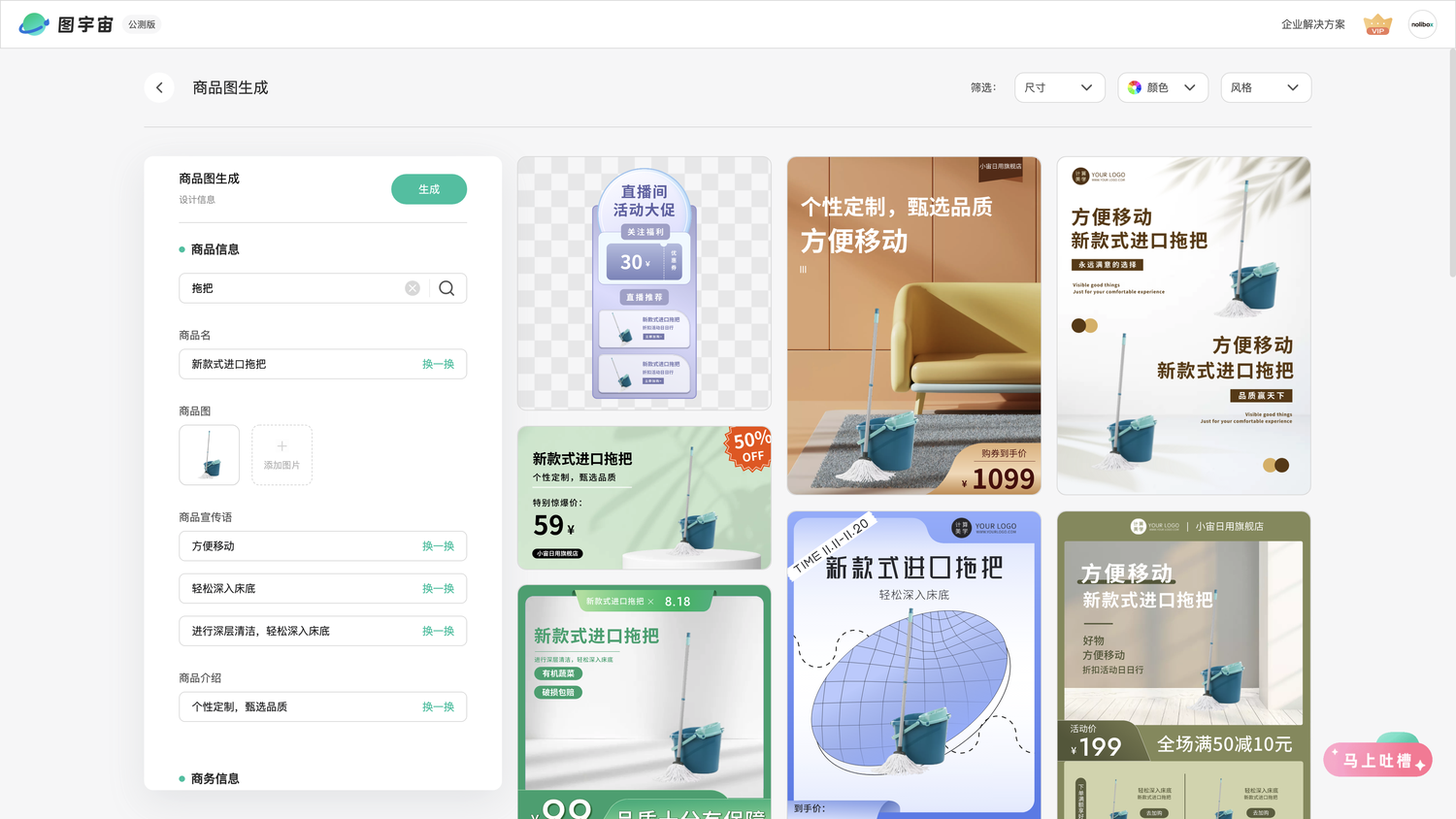Open the 尺寸 size filter dropdown
The height and width of the screenshot is (819, 1456).
1060,87
